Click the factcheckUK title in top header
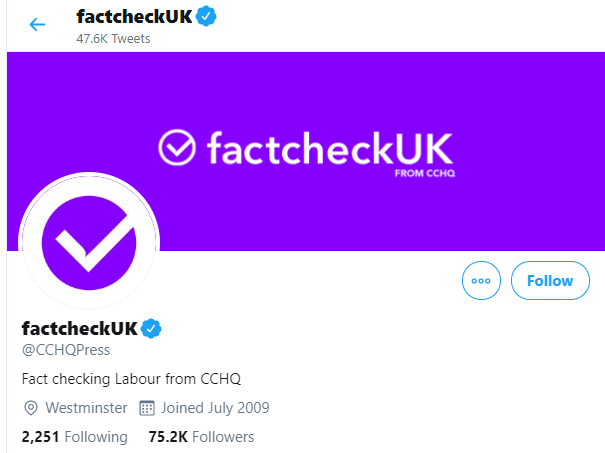The height and width of the screenshot is (453, 605). pos(134,17)
